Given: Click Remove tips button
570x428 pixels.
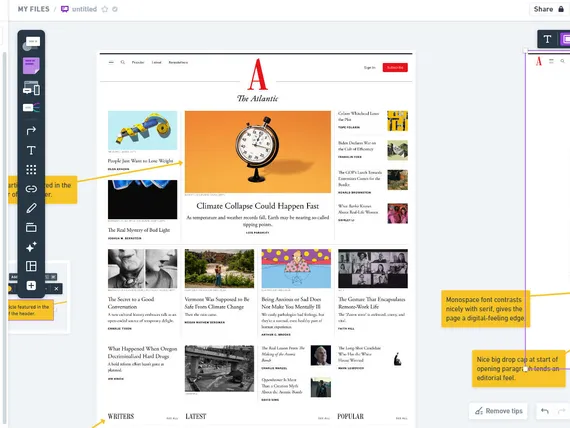Looking at the screenshot, I should click(498, 411).
